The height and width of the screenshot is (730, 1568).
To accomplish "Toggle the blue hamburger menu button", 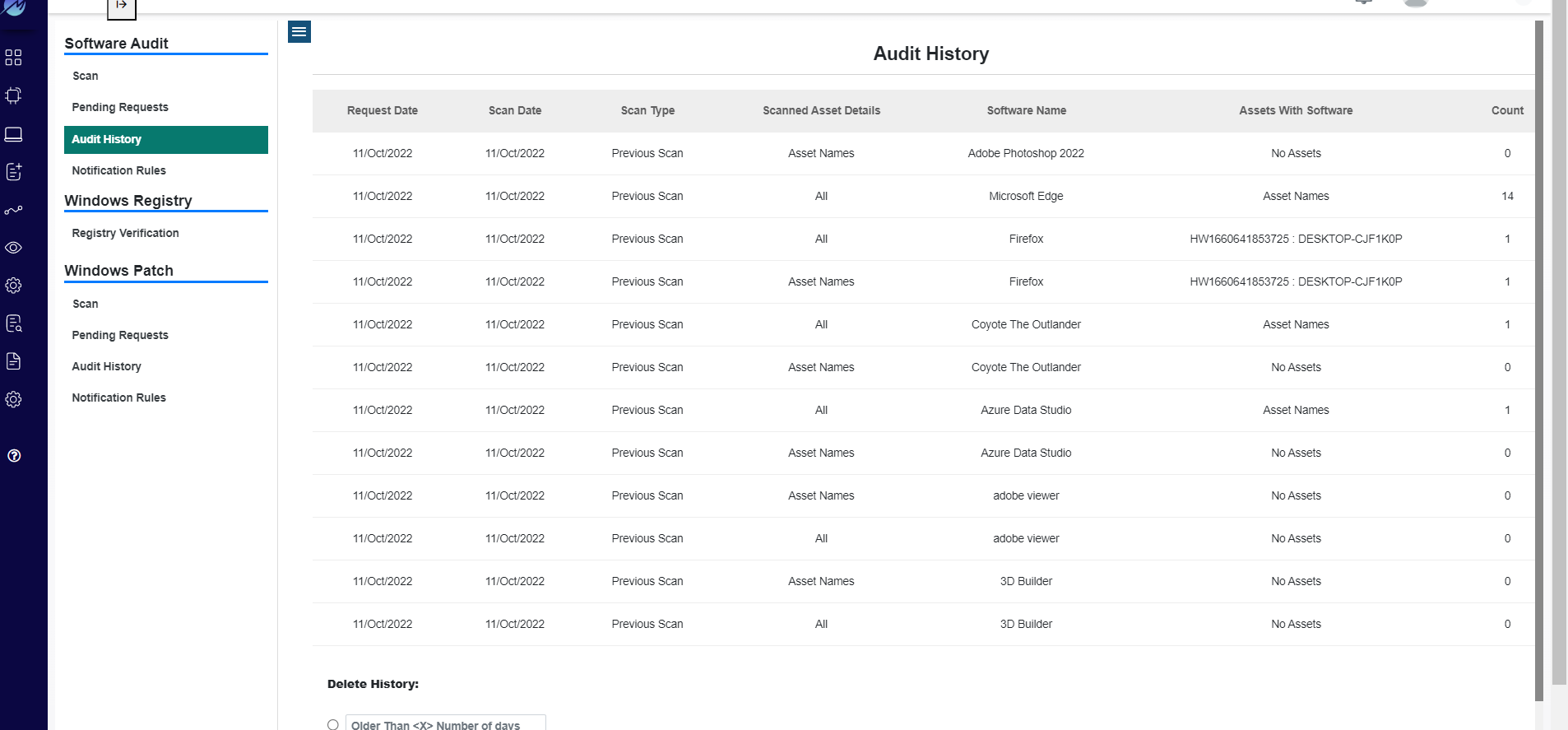I will point(299,32).
